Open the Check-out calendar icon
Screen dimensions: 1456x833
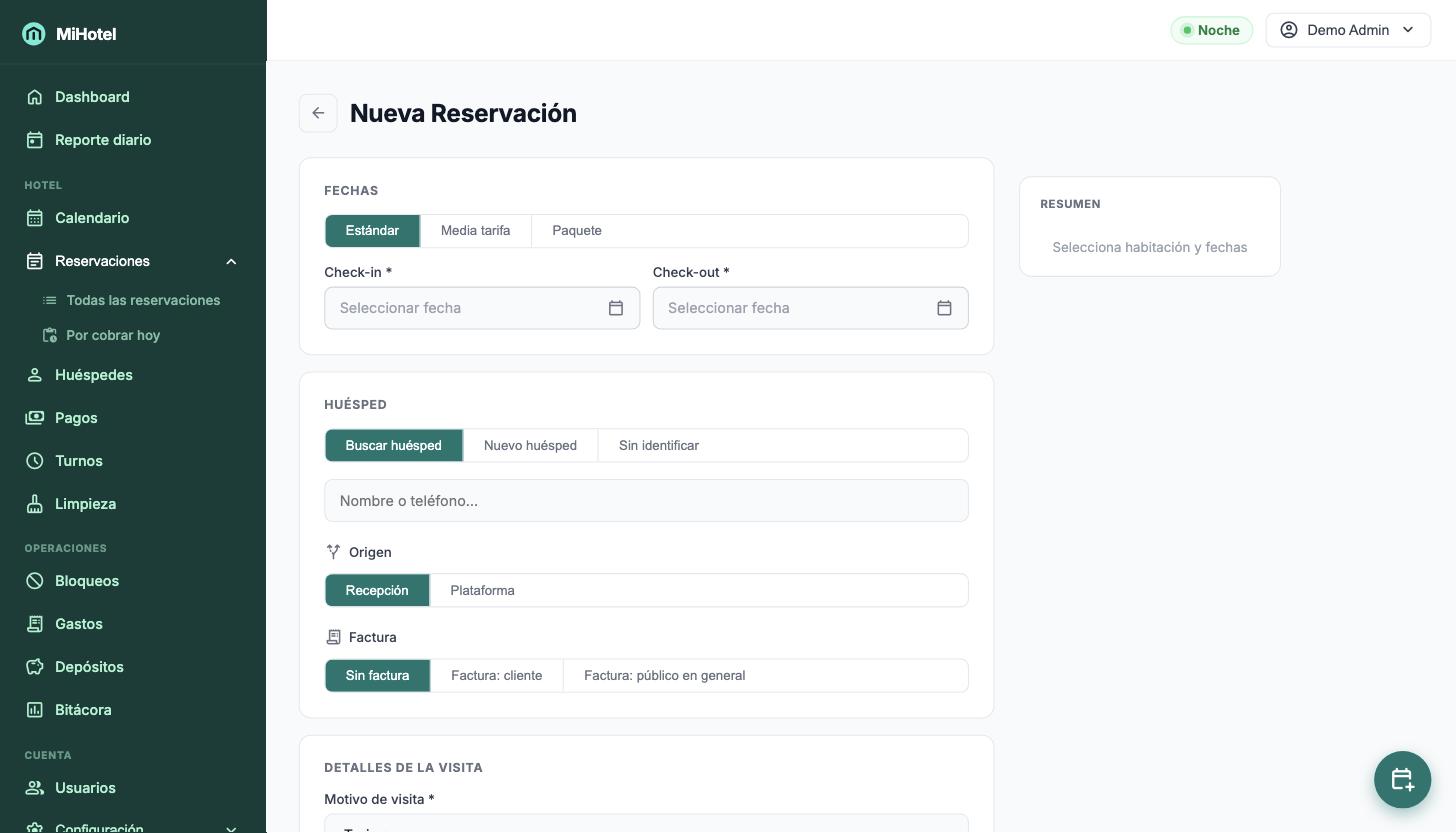(944, 308)
